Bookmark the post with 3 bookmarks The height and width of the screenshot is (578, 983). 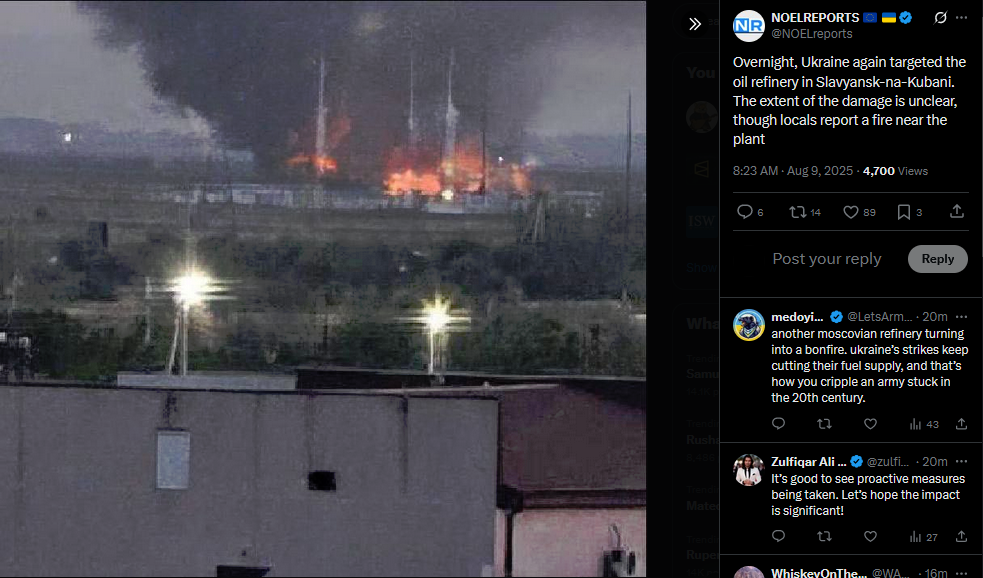click(x=910, y=212)
